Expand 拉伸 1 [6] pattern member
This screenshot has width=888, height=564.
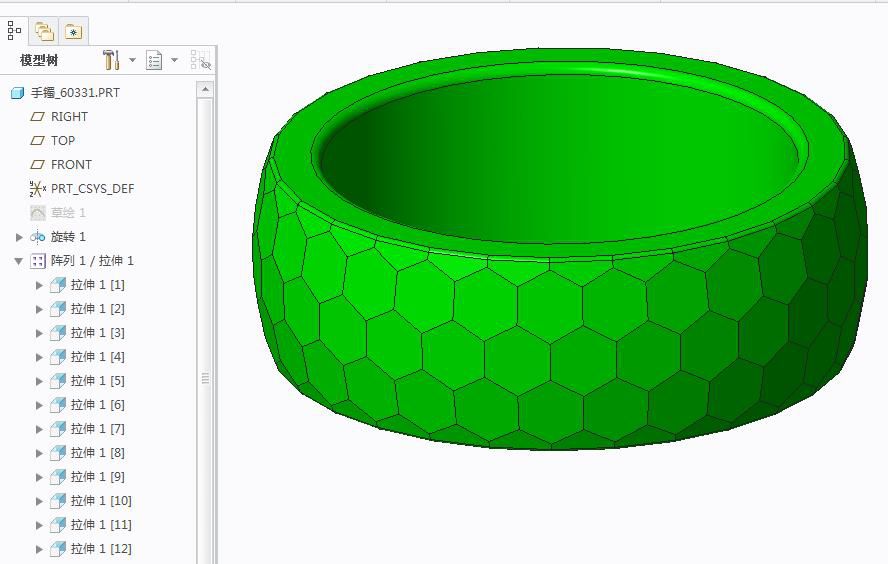point(39,405)
